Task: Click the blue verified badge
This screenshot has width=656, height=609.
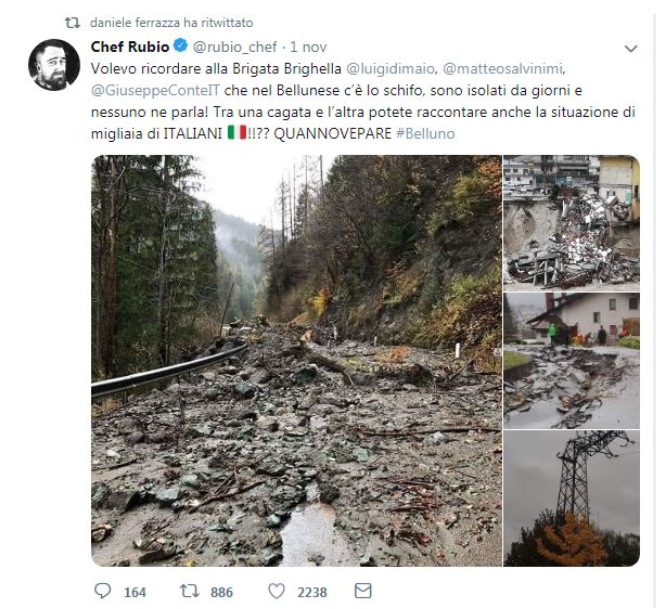Action: point(179,46)
